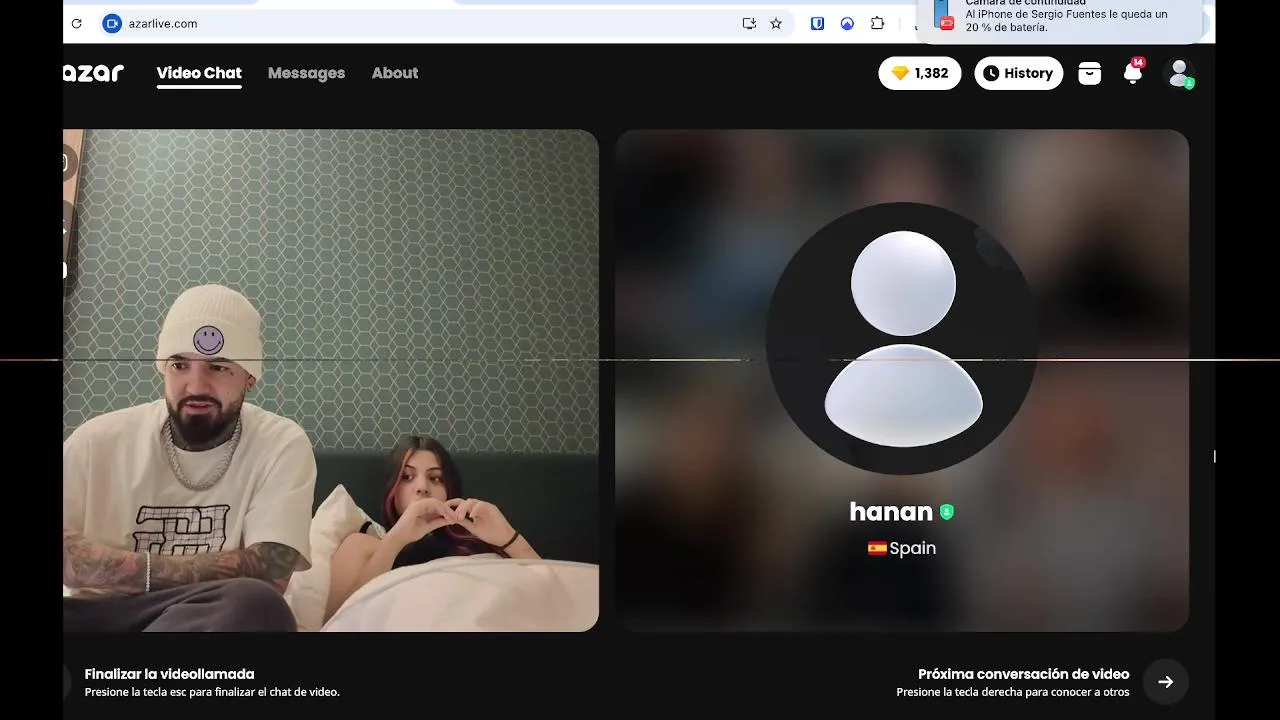Click your own camera video preview

331,380
